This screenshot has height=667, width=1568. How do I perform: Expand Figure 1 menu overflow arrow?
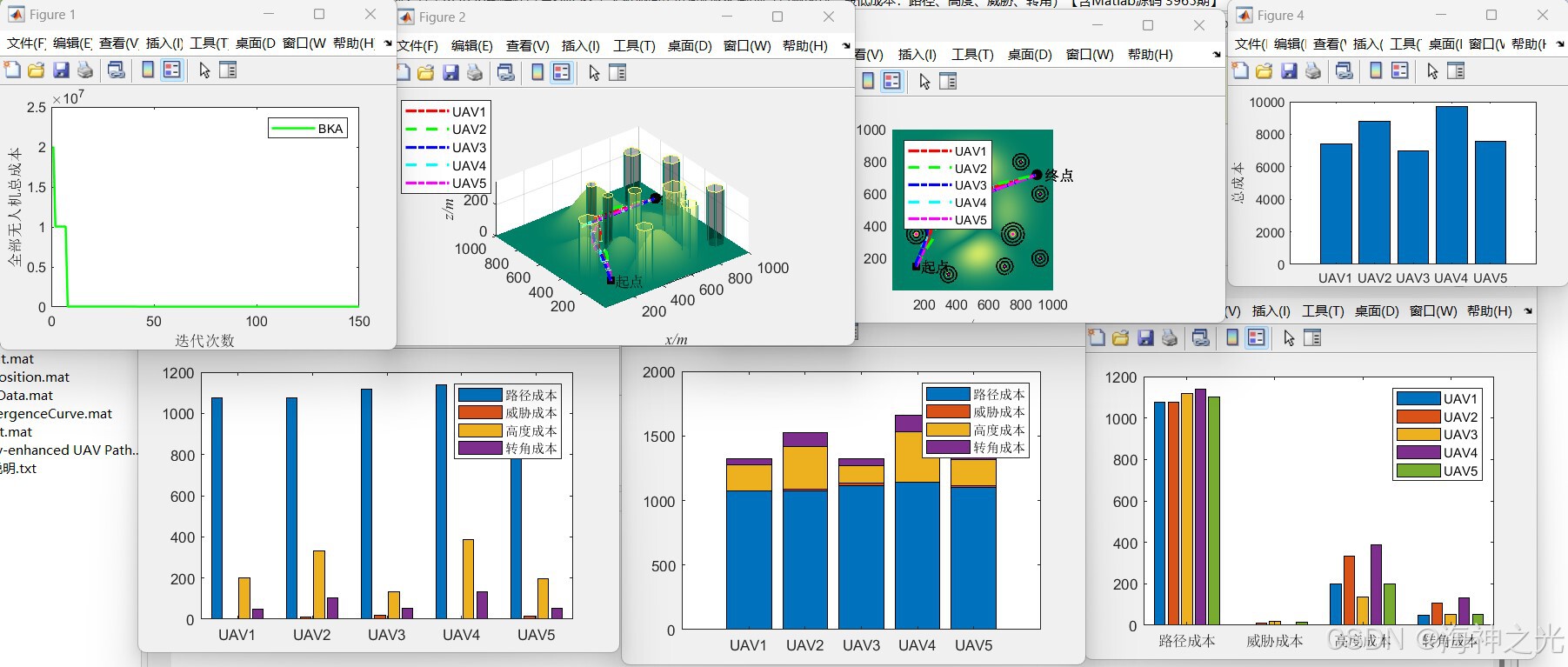pos(387,43)
